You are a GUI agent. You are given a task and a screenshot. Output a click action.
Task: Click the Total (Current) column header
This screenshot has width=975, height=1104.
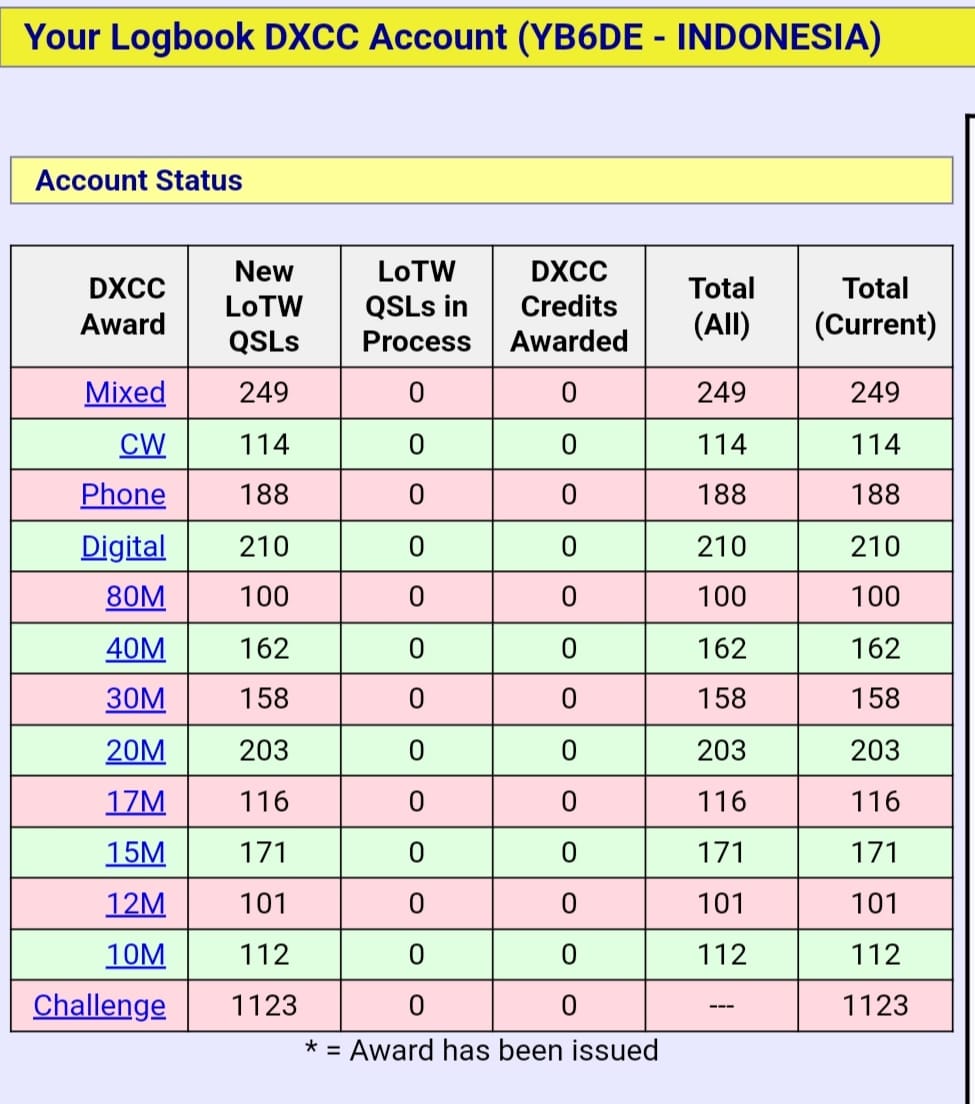coord(875,306)
